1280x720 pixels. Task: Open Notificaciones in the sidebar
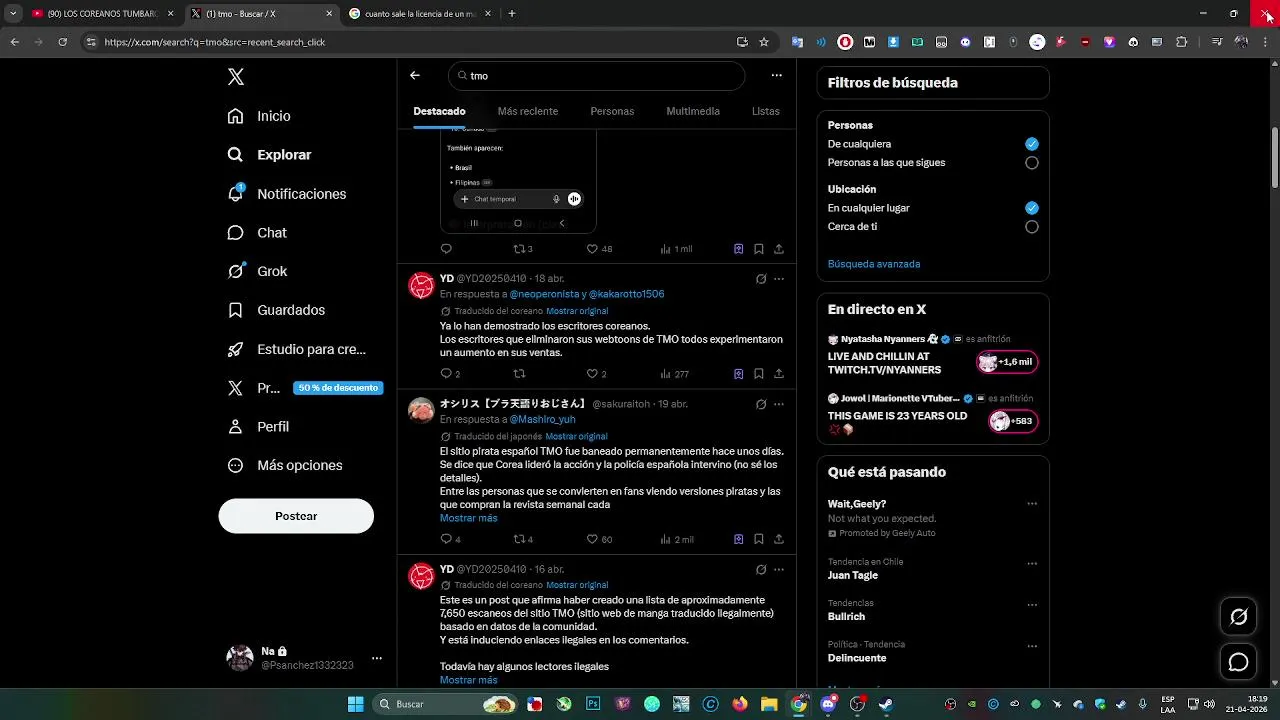tap(287, 194)
